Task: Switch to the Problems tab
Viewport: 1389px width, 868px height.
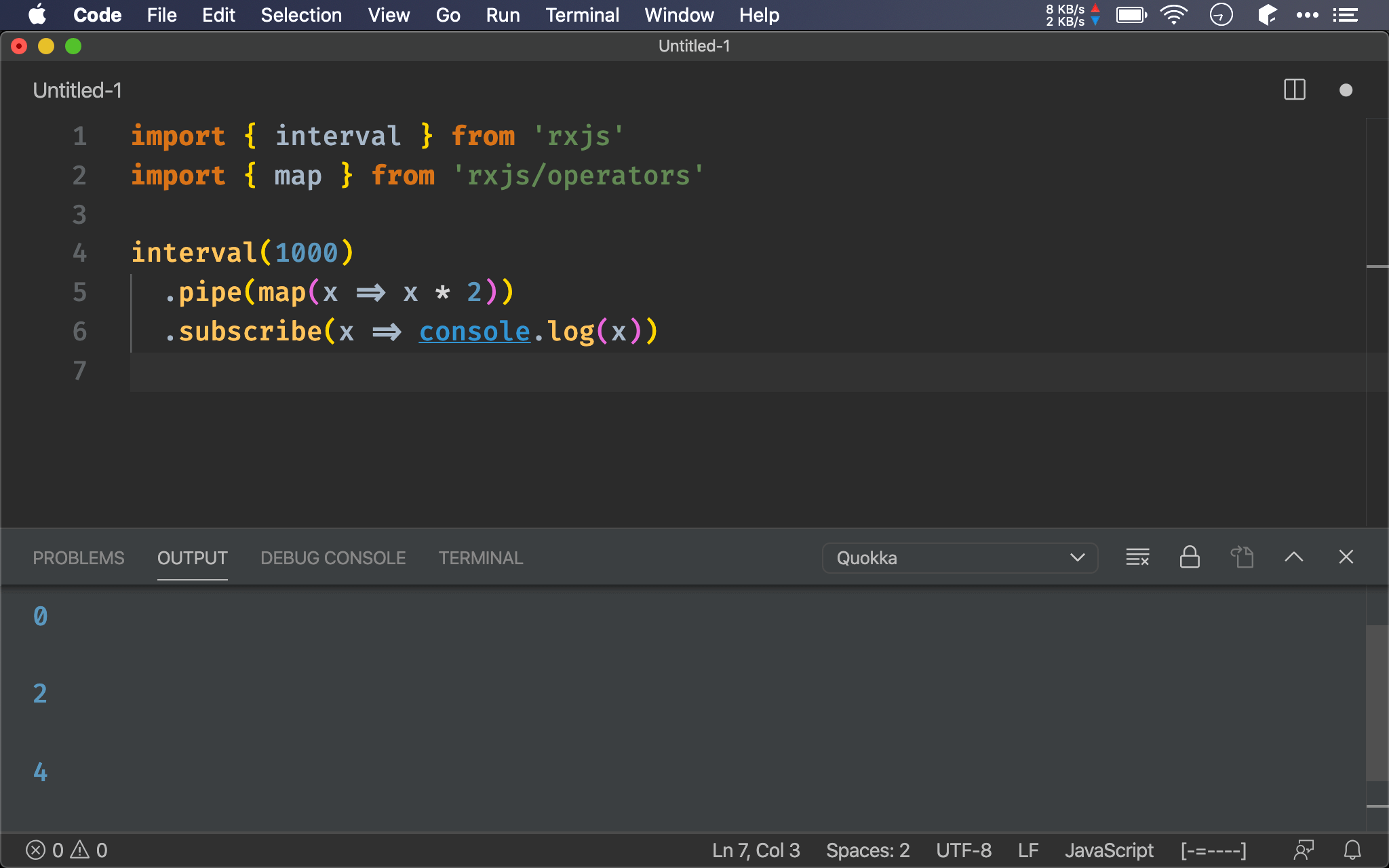Action: (79, 558)
